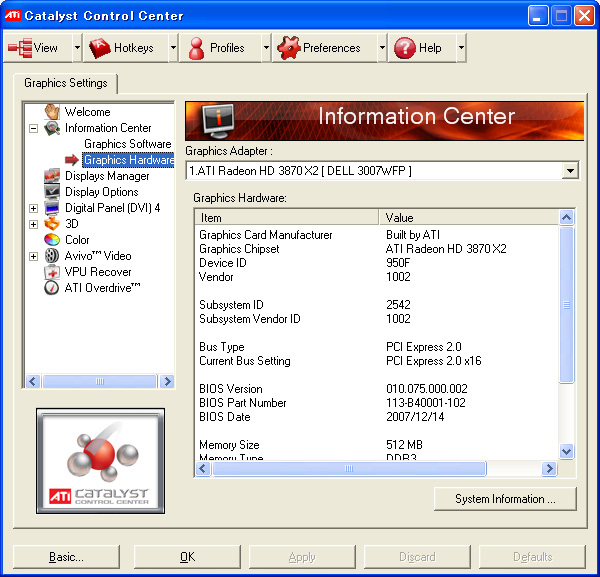This screenshot has height=577, width=600.
Task: Click the Value column header
Action: pyautogui.click(x=468, y=217)
